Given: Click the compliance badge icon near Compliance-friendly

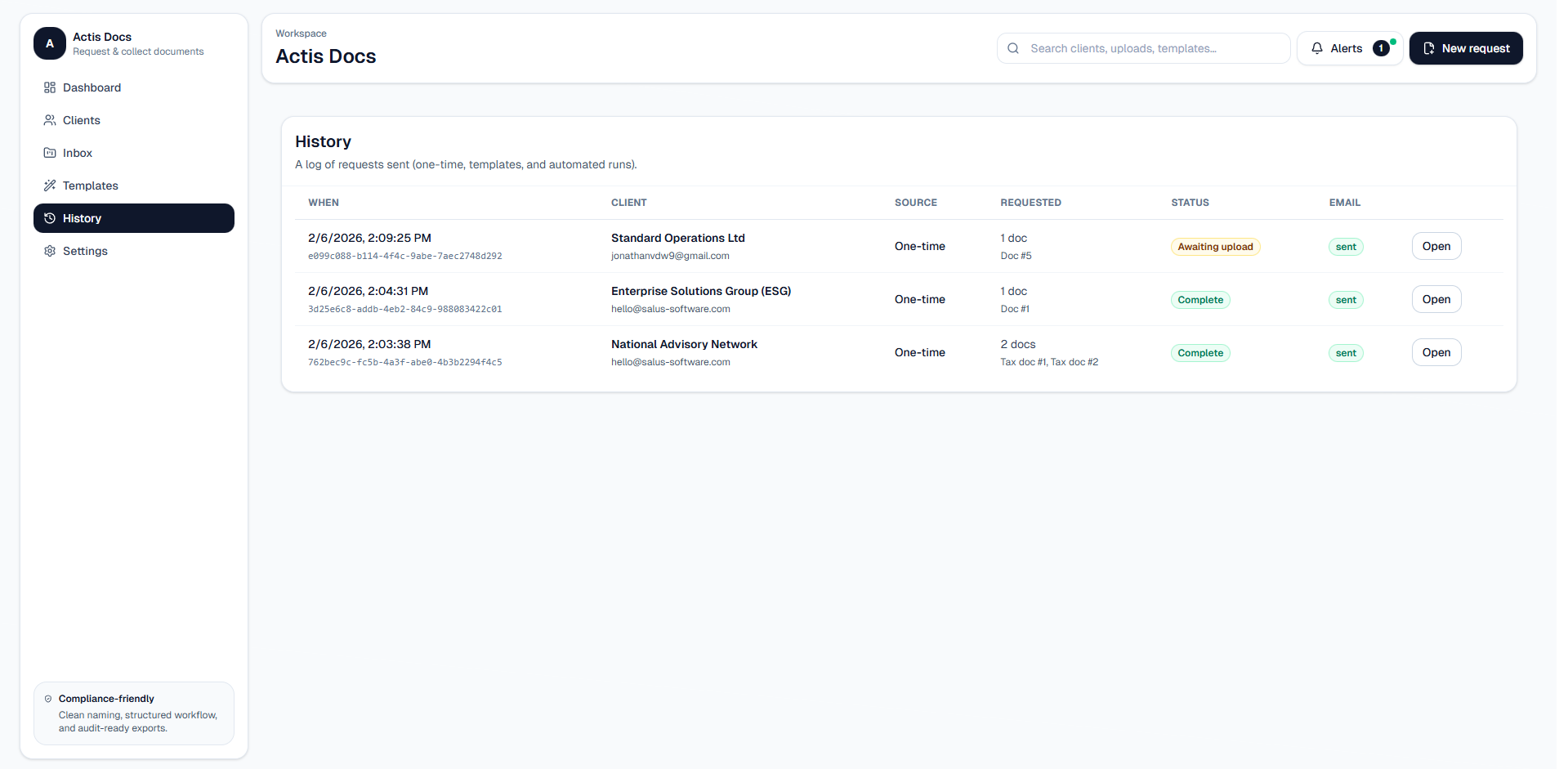Looking at the screenshot, I should pos(48,699).
